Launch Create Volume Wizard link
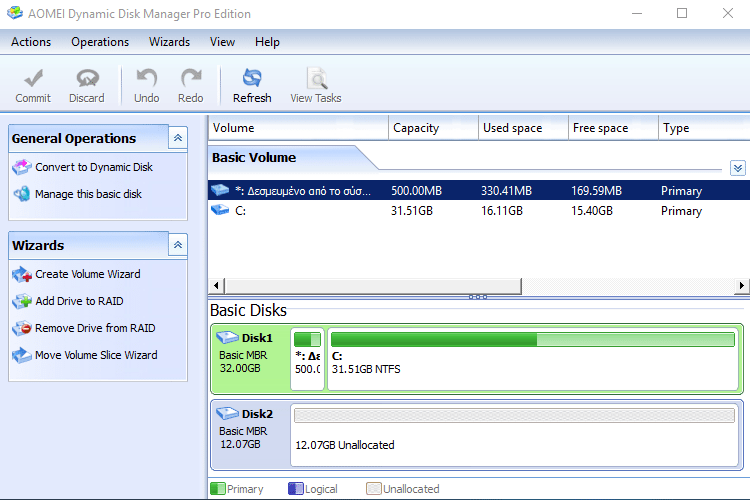This screenshot has width=750, height=500. pos(88,274)
